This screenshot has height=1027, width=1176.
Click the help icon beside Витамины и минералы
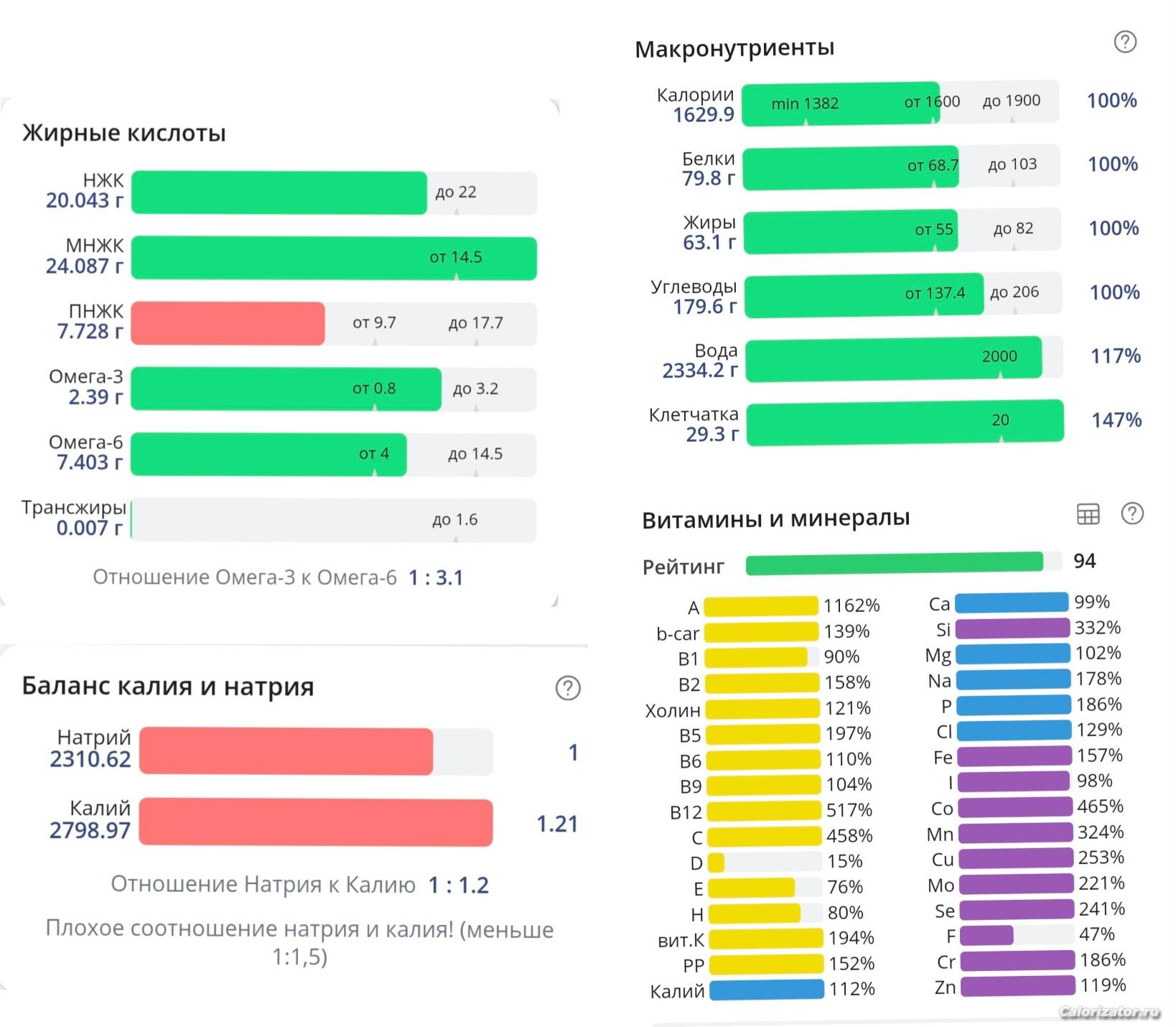(x=1131, y=513)
